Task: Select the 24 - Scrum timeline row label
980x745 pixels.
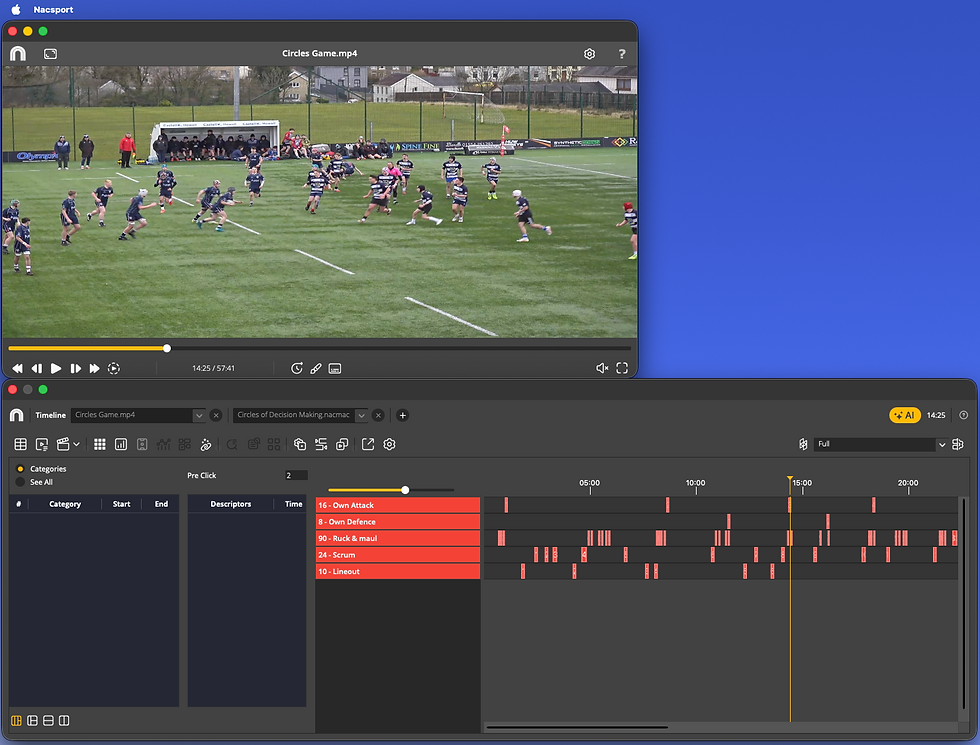Action: tap(396, 555)
